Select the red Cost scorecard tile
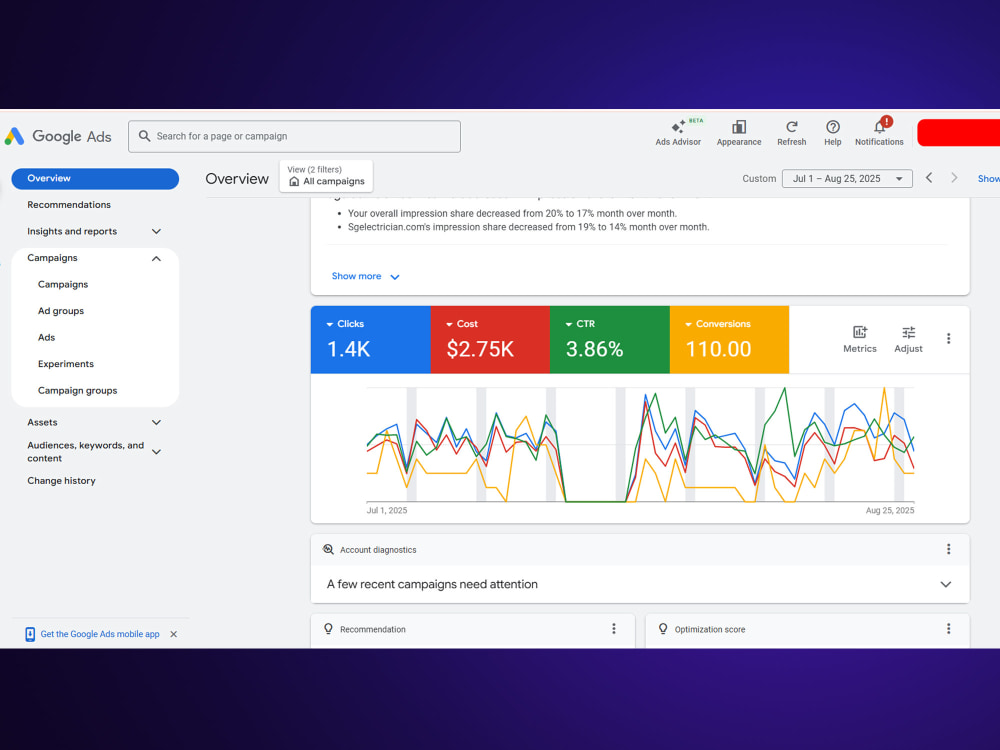1000x750 pixels. click(x=490, y=339)
